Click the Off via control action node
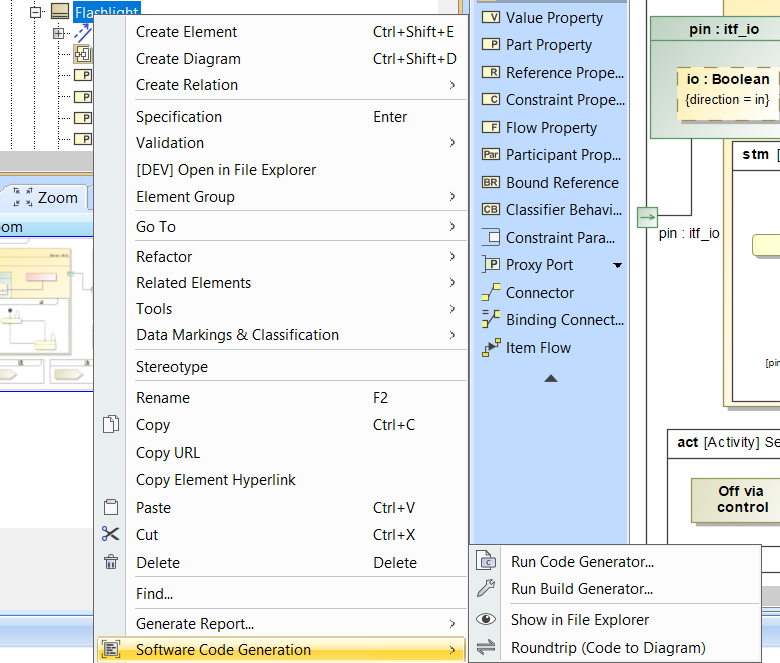780x663 pixels. (x=741, y=499)
